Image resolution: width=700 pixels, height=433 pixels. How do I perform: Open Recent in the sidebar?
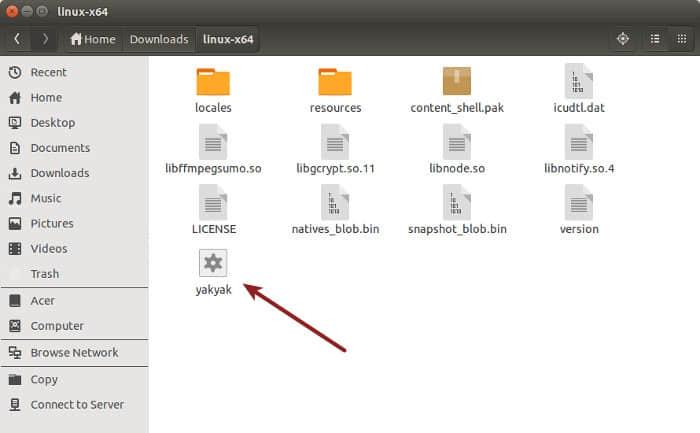click(48, 72)
